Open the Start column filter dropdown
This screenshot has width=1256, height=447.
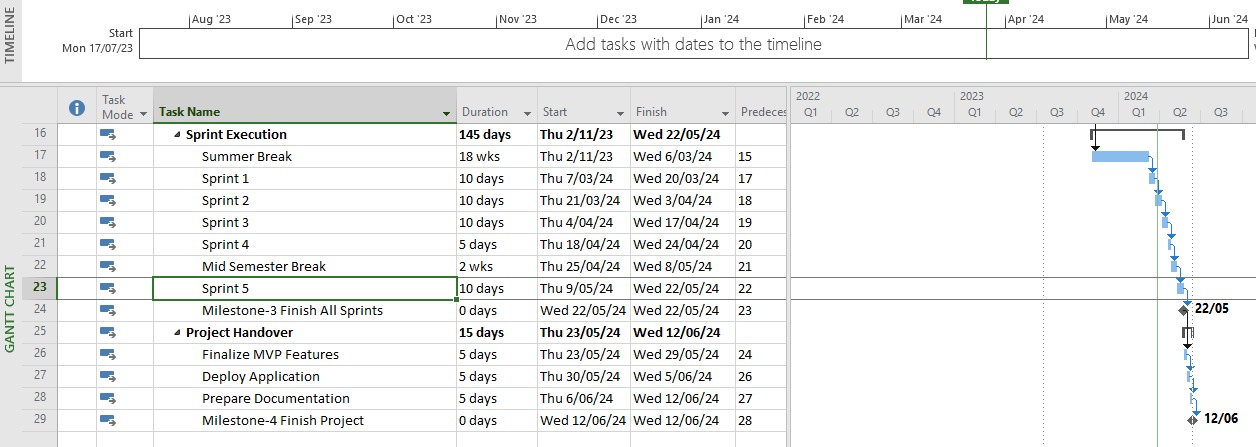[x=620, y=113]
